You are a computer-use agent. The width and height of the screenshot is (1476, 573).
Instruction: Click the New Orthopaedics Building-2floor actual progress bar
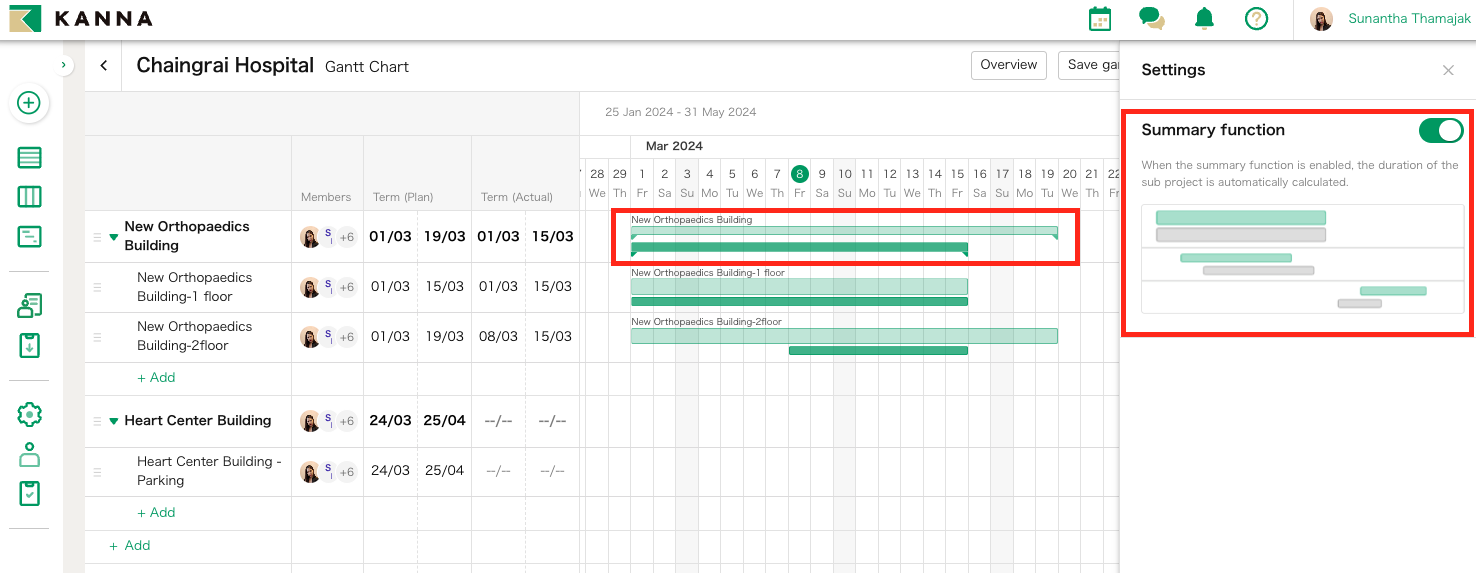[x=878, y=351]
